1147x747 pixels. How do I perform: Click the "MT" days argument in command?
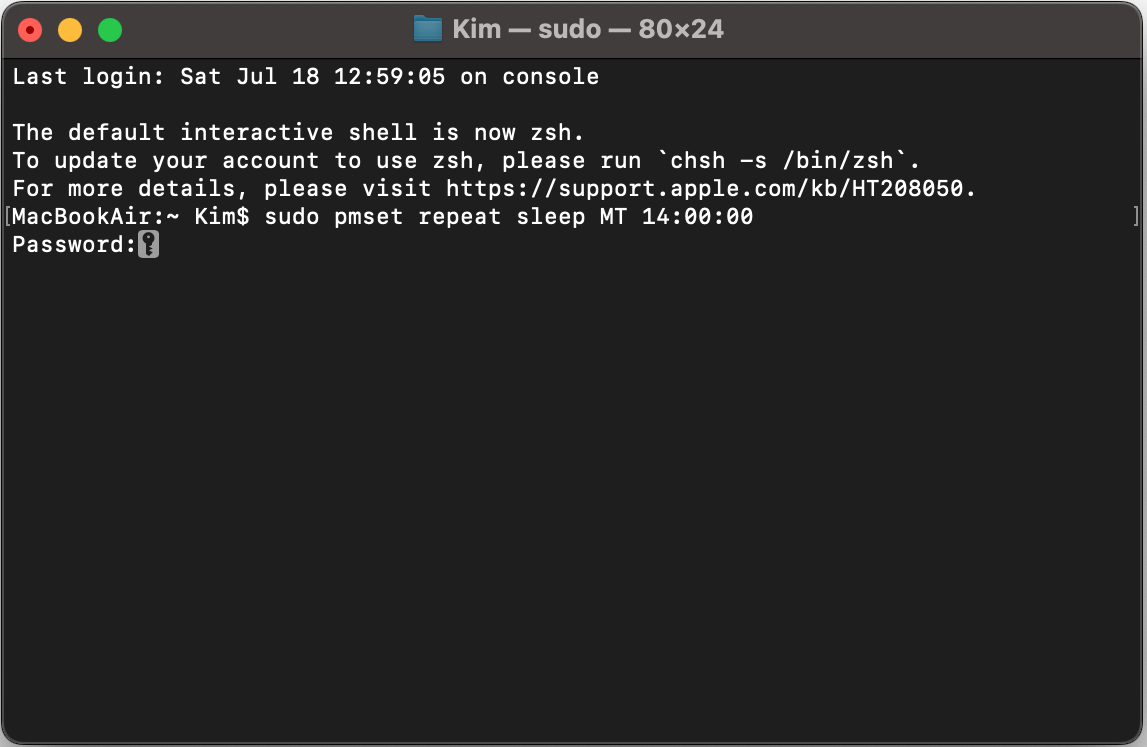614,217
